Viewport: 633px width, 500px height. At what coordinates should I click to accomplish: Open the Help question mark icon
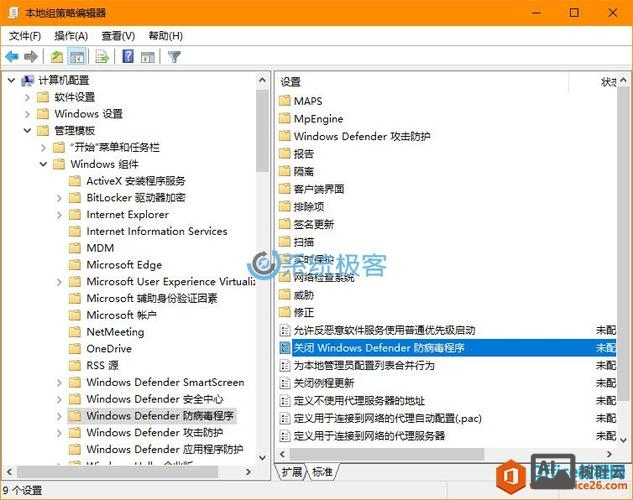click(x=128, y=56)
